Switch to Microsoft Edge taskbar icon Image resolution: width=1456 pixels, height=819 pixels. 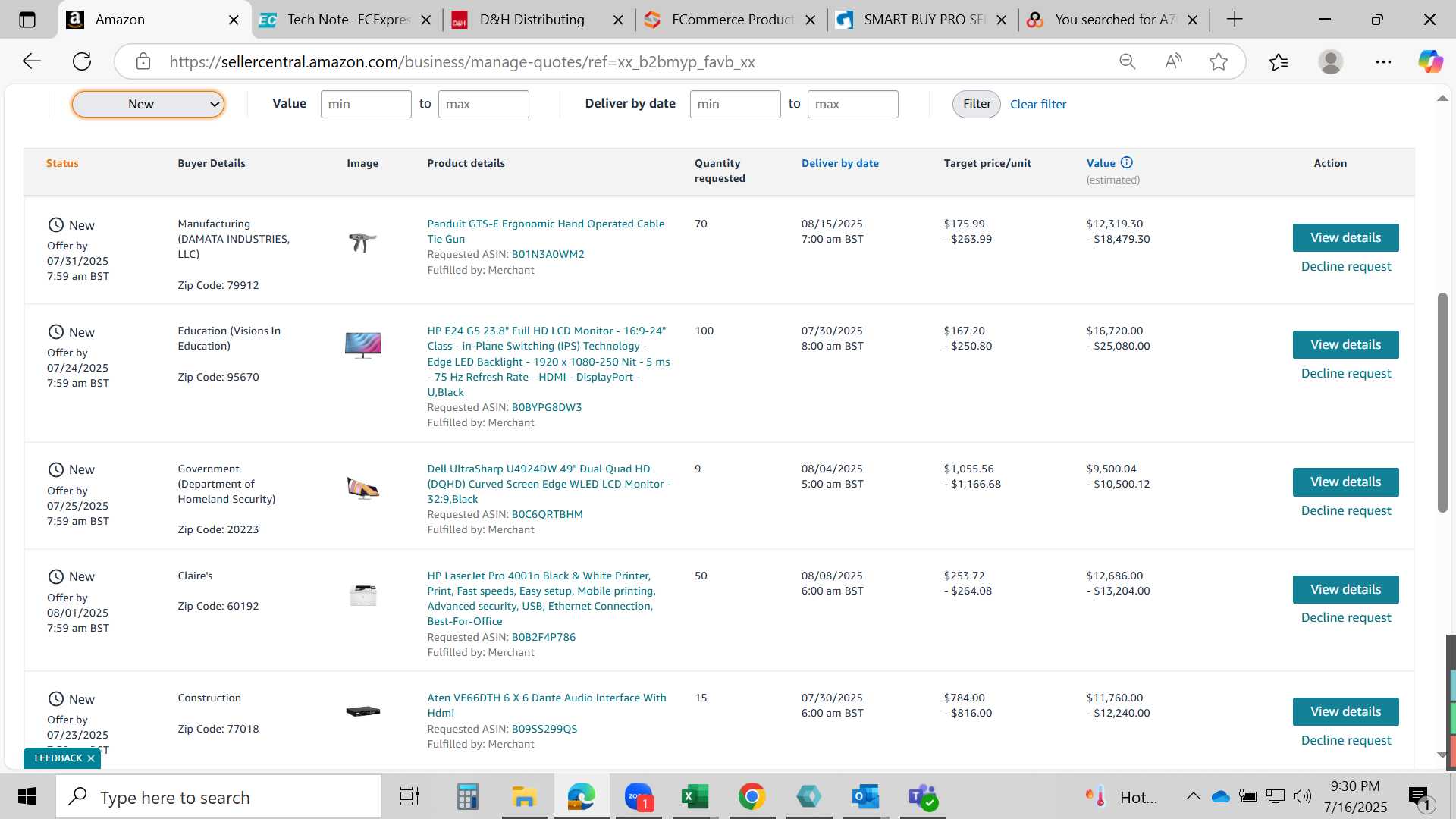tap(582, 797)
